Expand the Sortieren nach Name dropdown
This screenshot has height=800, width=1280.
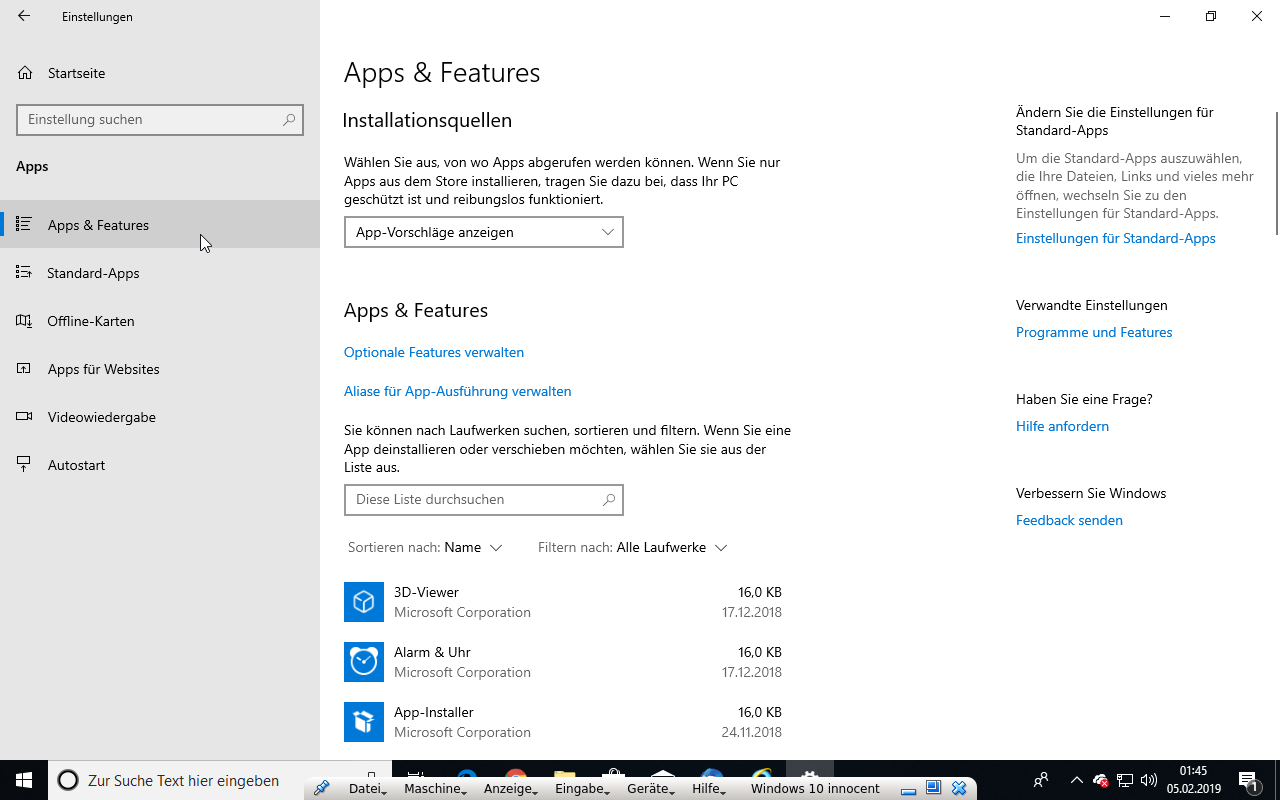pyautogui.click(x=473, y=548)
